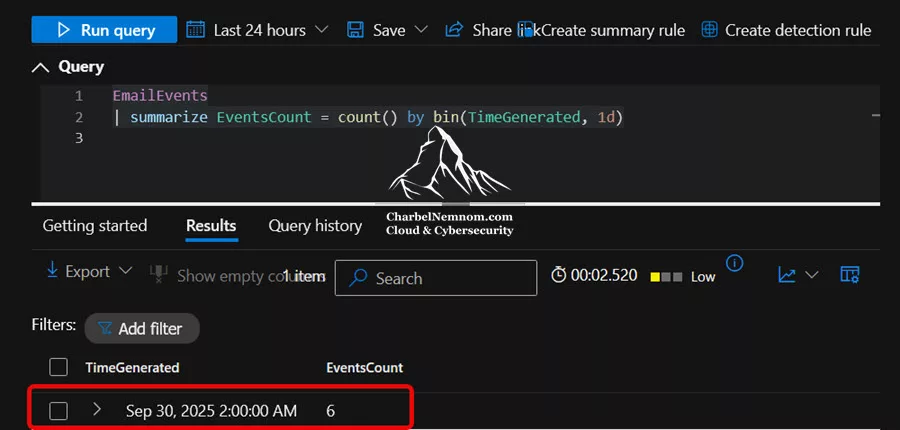Expand the chart type dropdown arrow
The image size is (900, 430).
coord(812,274)
